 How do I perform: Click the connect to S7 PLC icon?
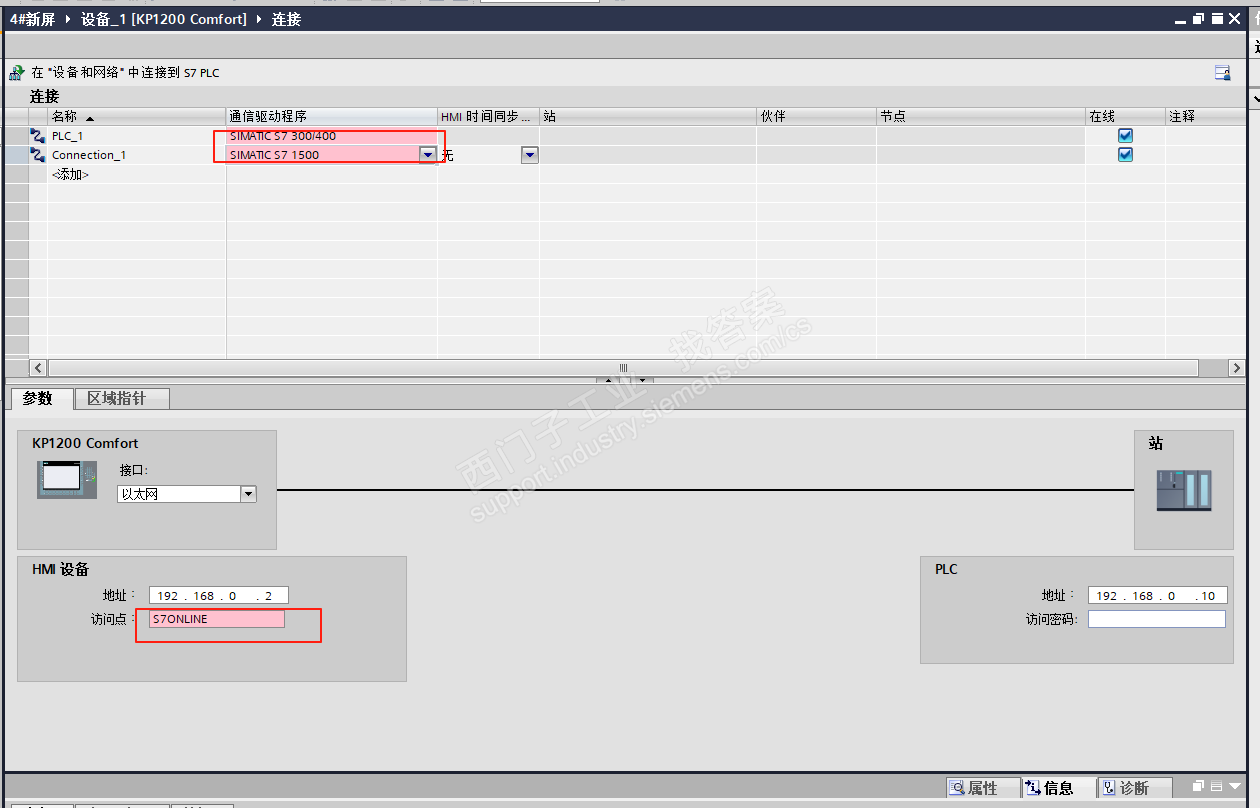[x=16, y=73]
